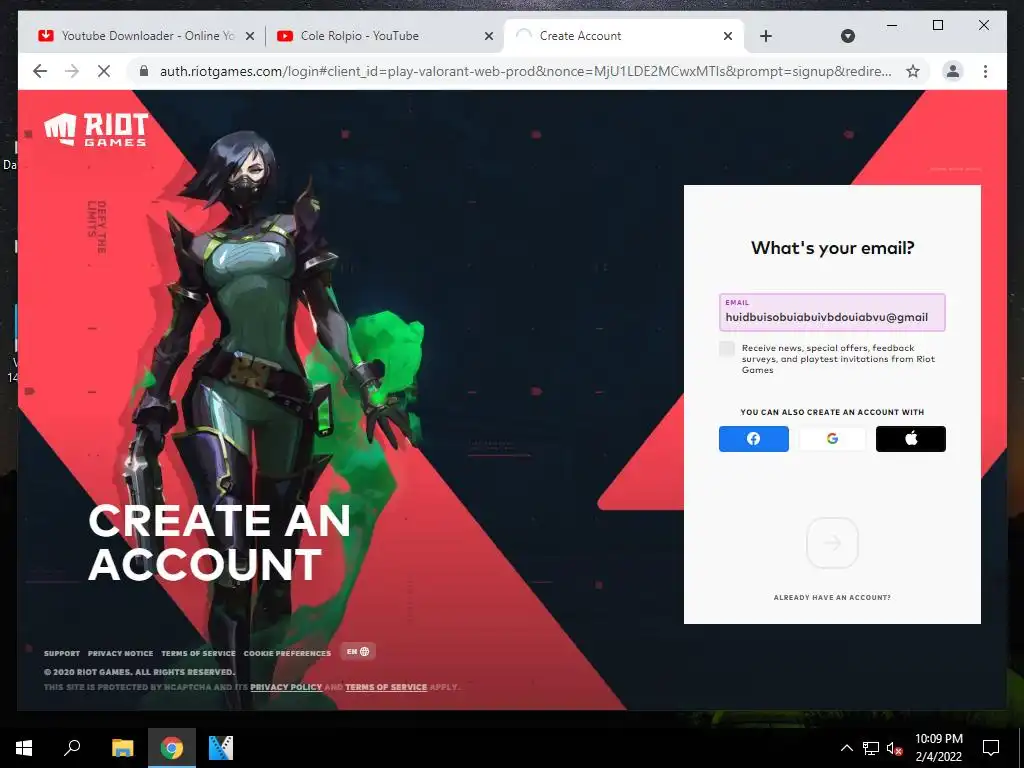The width and height of the screenshot is (1024, 768).
Task: Open the Privacy Notice footer link
Action: (x=121, y=653)
